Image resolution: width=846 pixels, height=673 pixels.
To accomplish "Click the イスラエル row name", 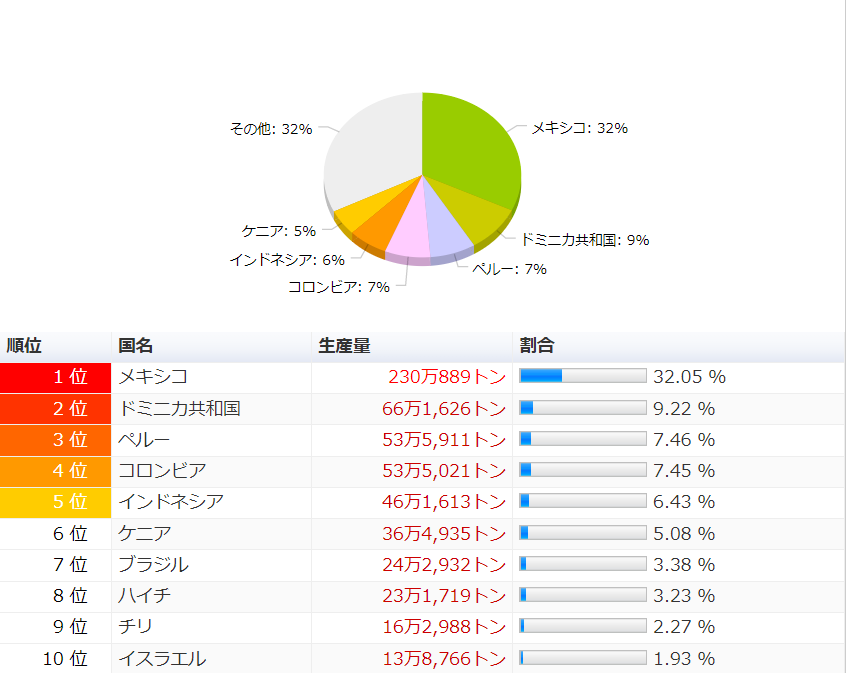I will [162, 658].
